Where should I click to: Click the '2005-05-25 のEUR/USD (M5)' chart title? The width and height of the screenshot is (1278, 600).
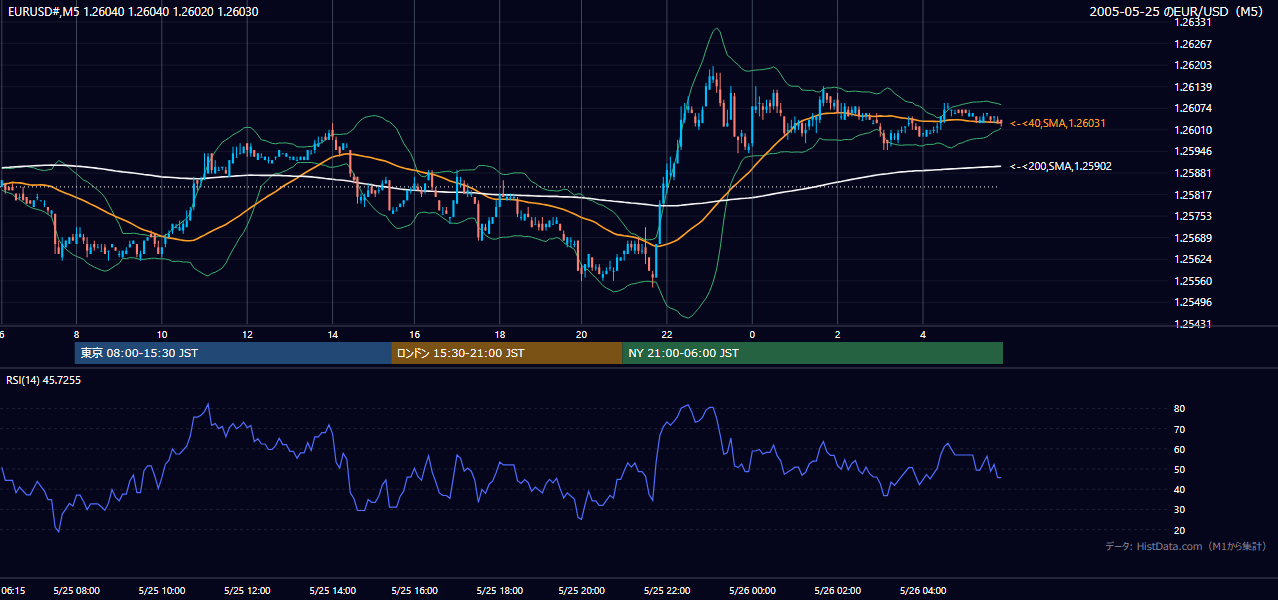click(1178, 12)
